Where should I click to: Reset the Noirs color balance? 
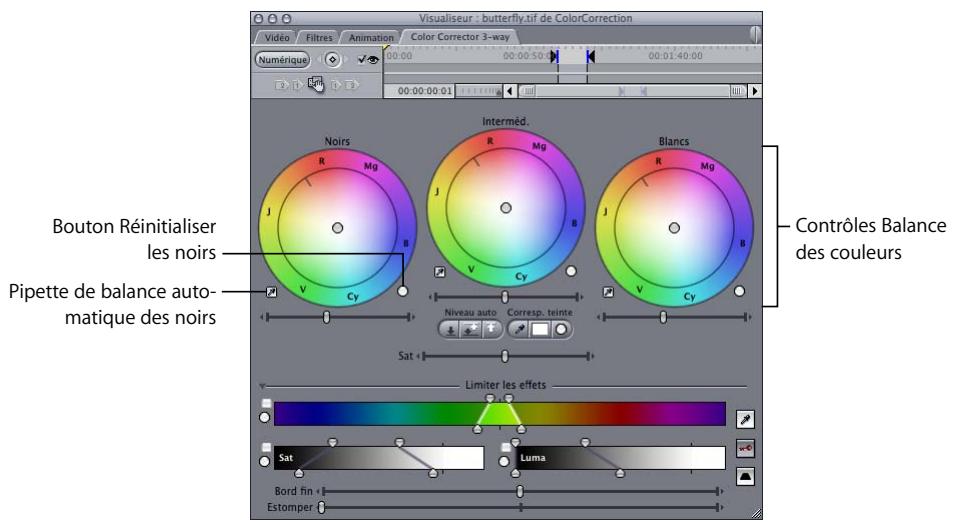click(402, 291)
